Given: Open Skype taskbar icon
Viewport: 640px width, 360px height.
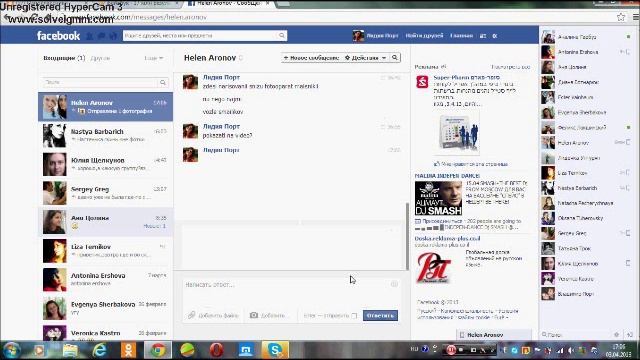Looking at the screenshot, I should tap(275, 350).
